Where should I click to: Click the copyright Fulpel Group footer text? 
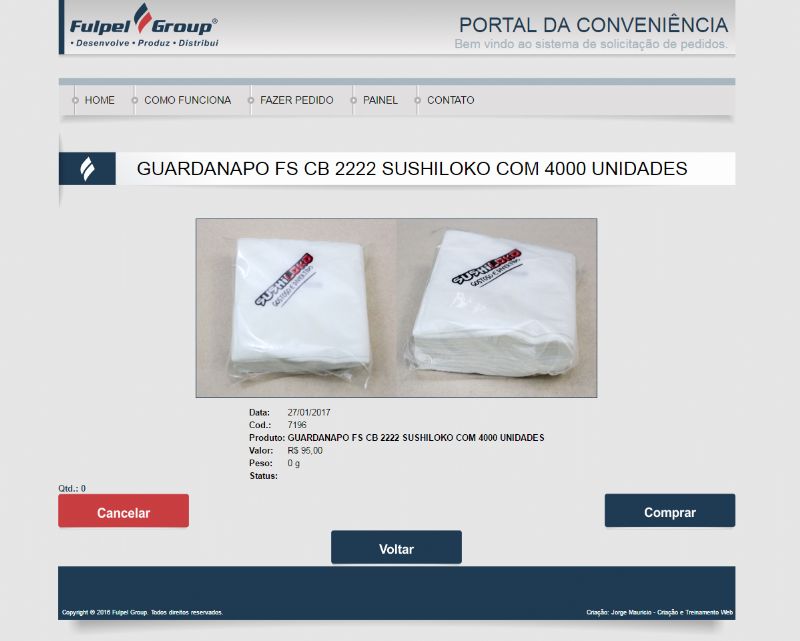point(142,612)
